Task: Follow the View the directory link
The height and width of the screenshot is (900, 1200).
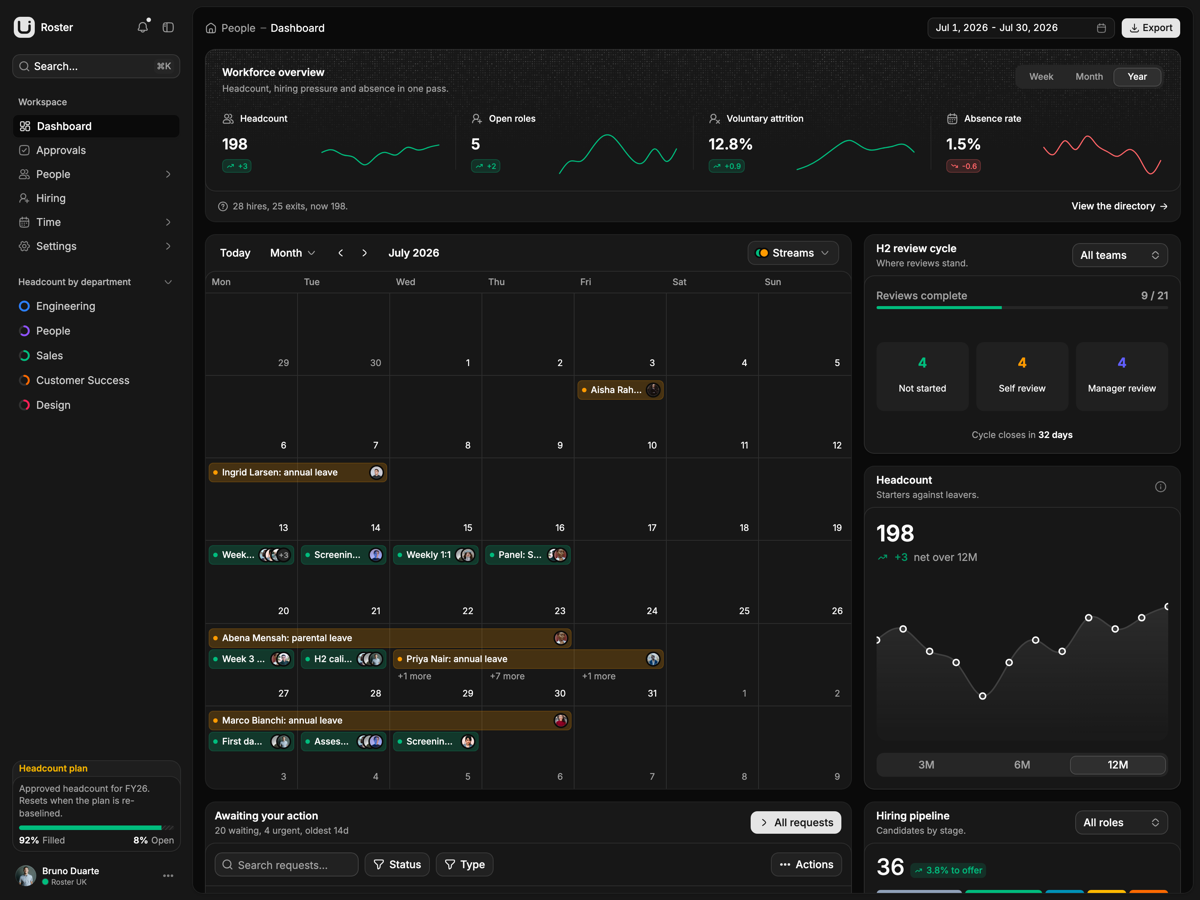Action: (1119, 206)
